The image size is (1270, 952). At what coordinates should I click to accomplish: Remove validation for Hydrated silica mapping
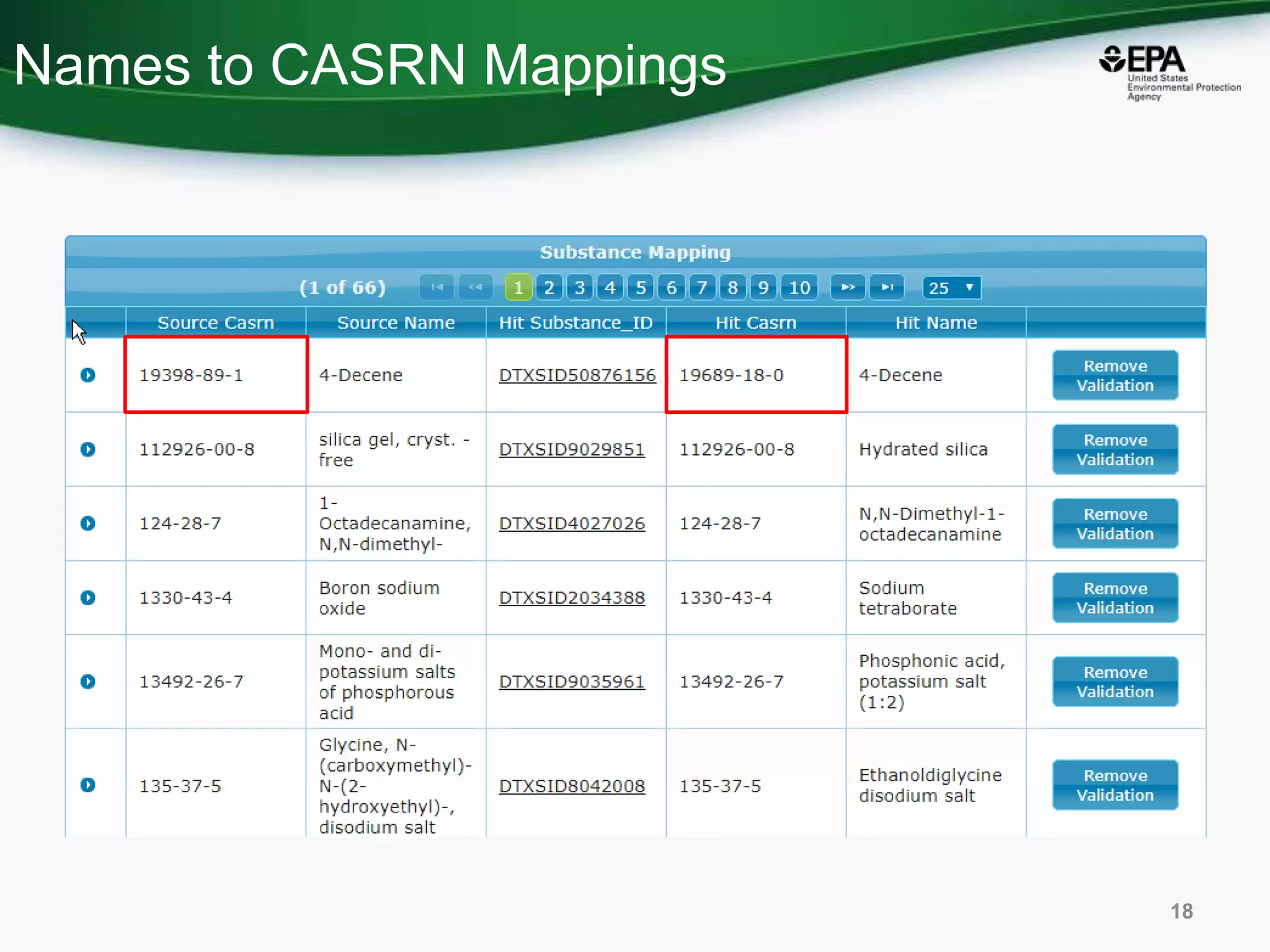click(x=1115, y=449)
